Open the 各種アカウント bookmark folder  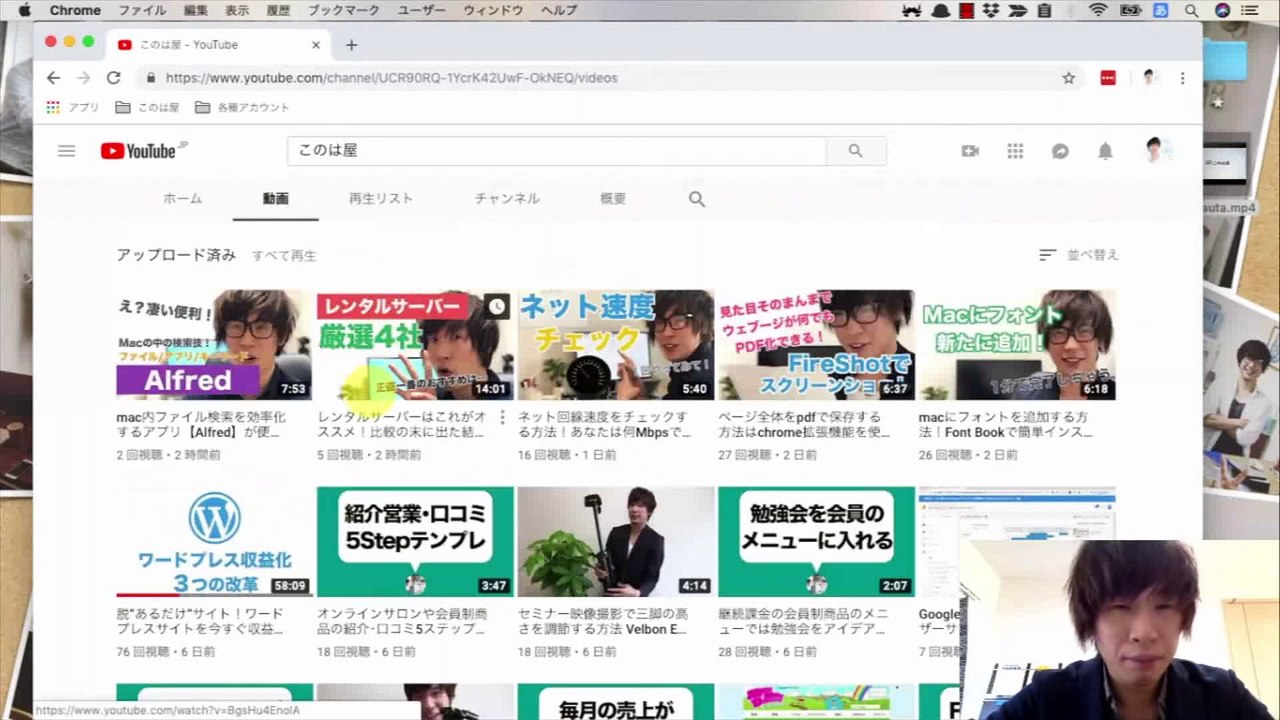pos(242,107)
